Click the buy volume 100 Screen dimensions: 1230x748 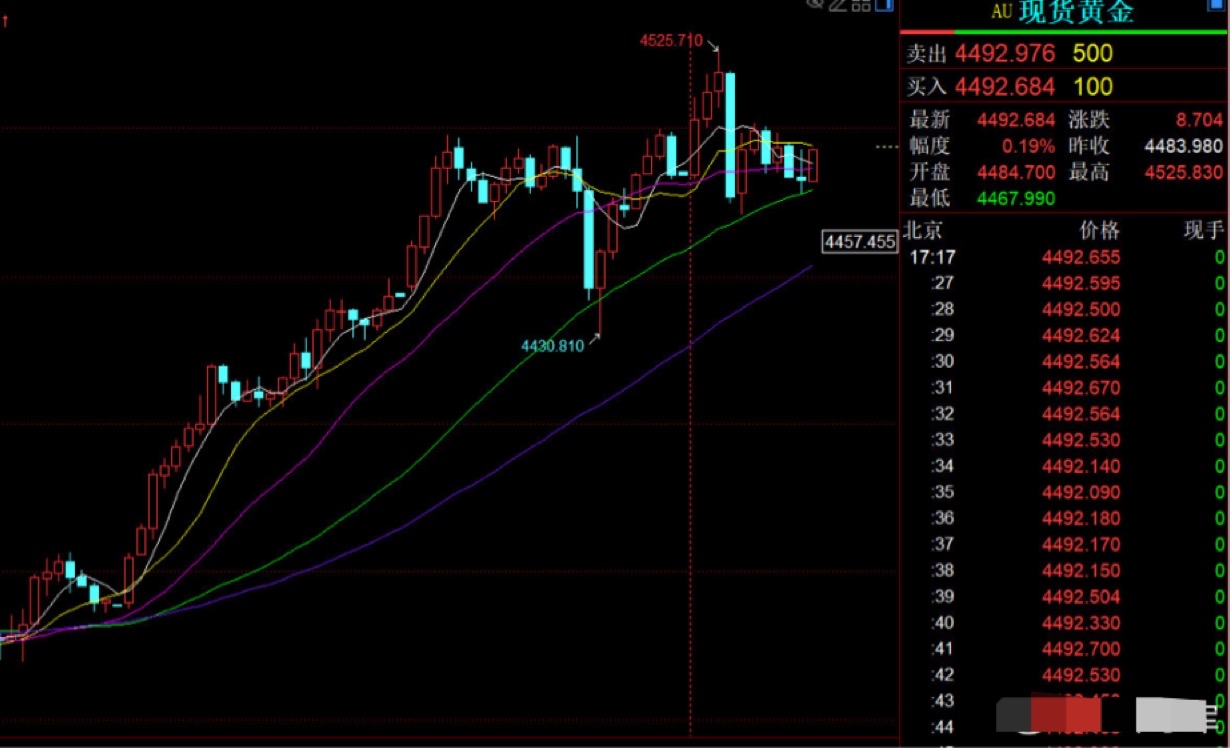(1093, 86)
